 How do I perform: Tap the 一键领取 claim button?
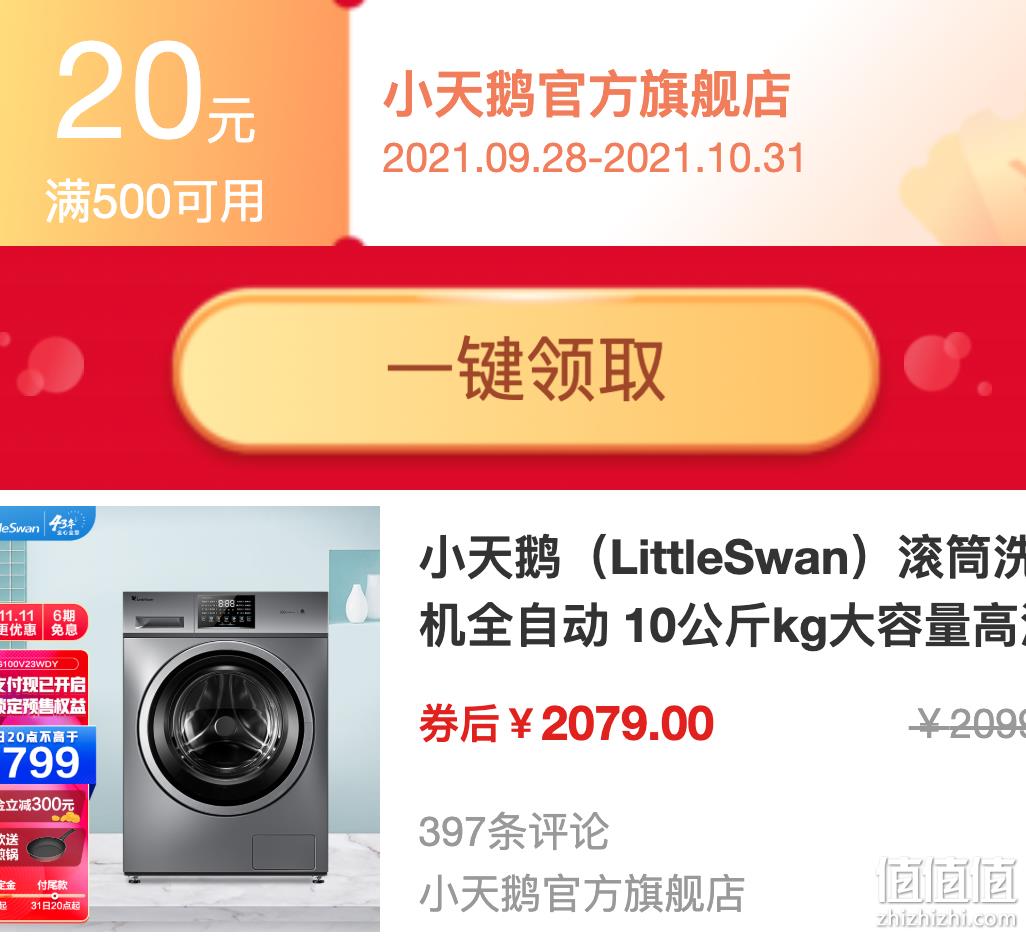tap(527, 370)
